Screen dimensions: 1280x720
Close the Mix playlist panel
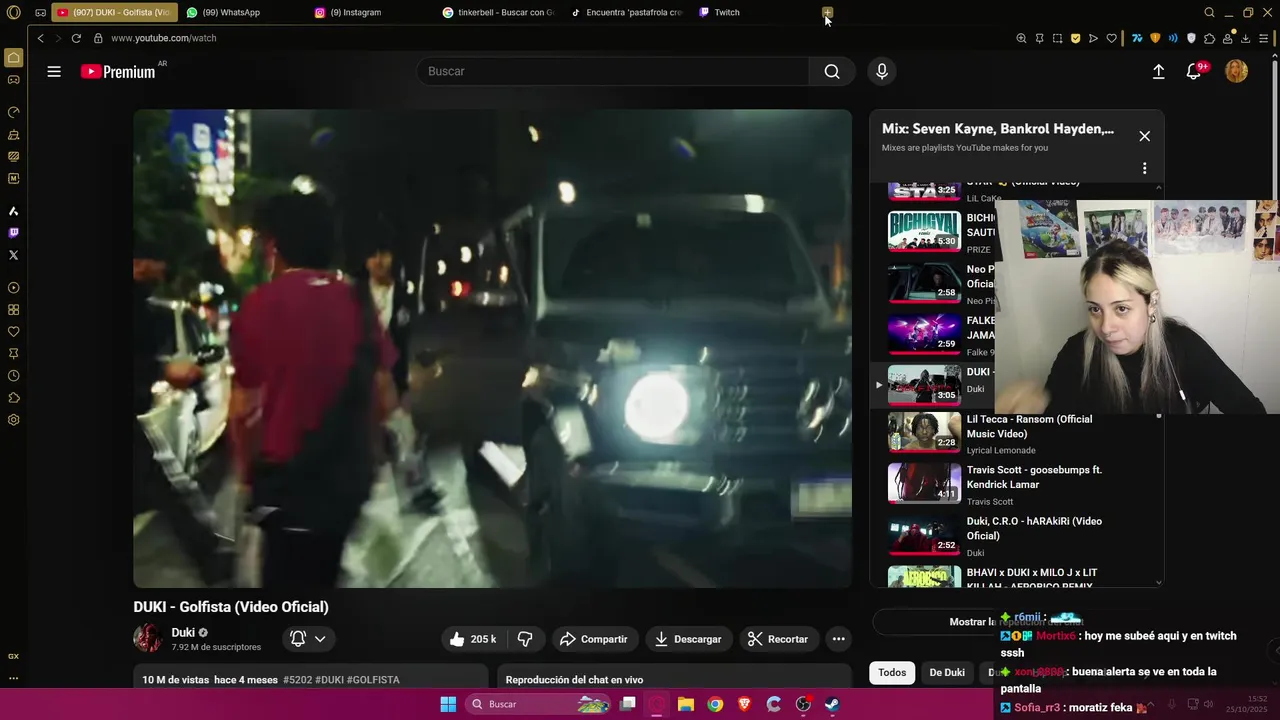pyautogui.click(x=1144, y=136)
